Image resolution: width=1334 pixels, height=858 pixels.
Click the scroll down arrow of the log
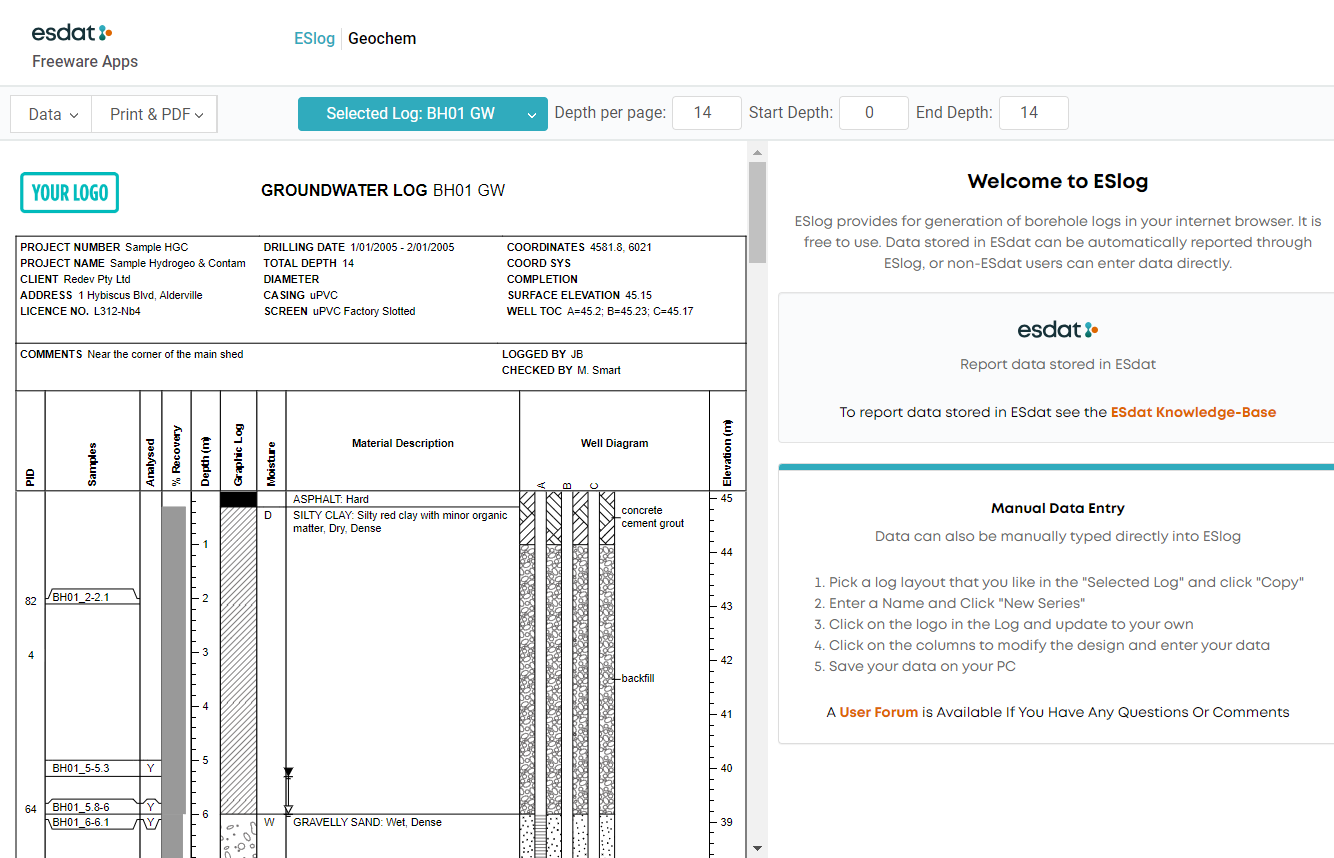pos(757,848)
